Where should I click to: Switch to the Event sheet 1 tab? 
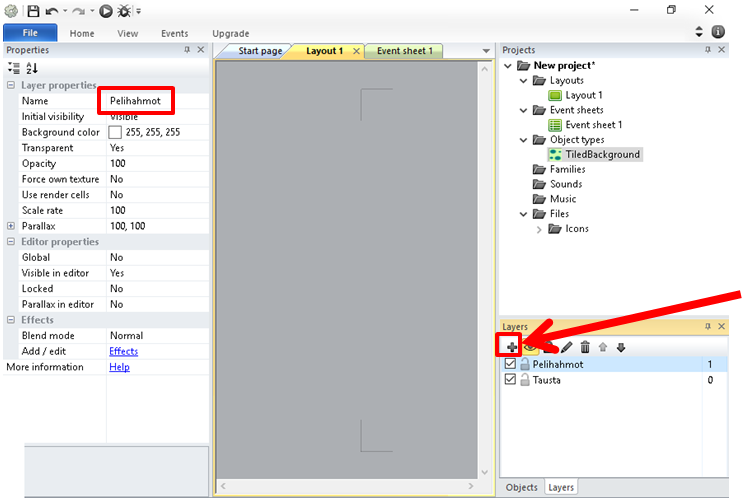(x=404, y=51)
